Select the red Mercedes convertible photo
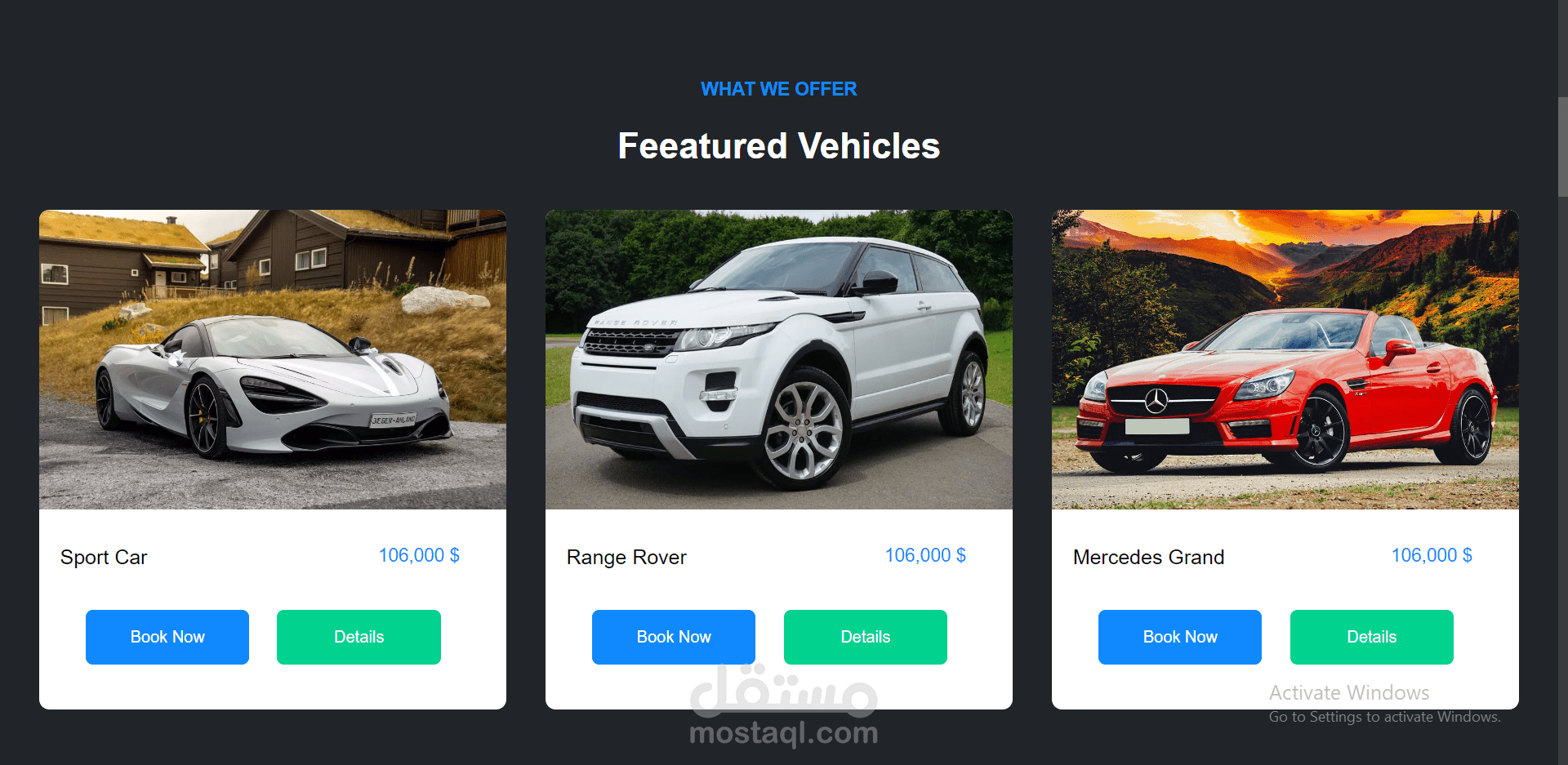Image resolution: width=1568 pixels, height=765 pixels. 1285,360
